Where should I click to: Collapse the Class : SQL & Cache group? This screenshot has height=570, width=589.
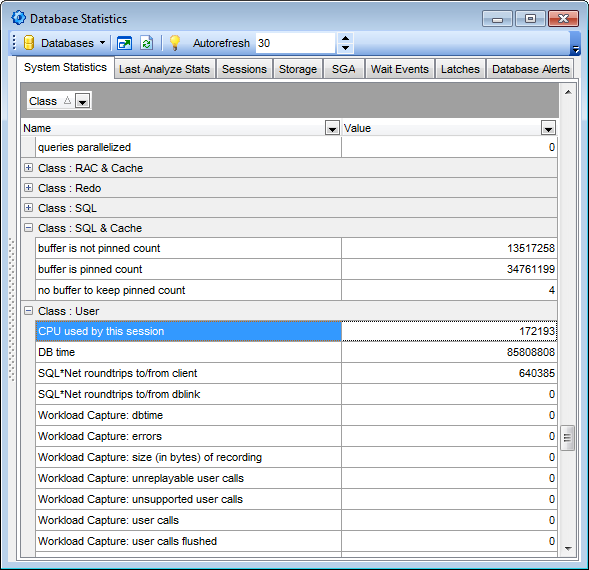coord(29,228)
